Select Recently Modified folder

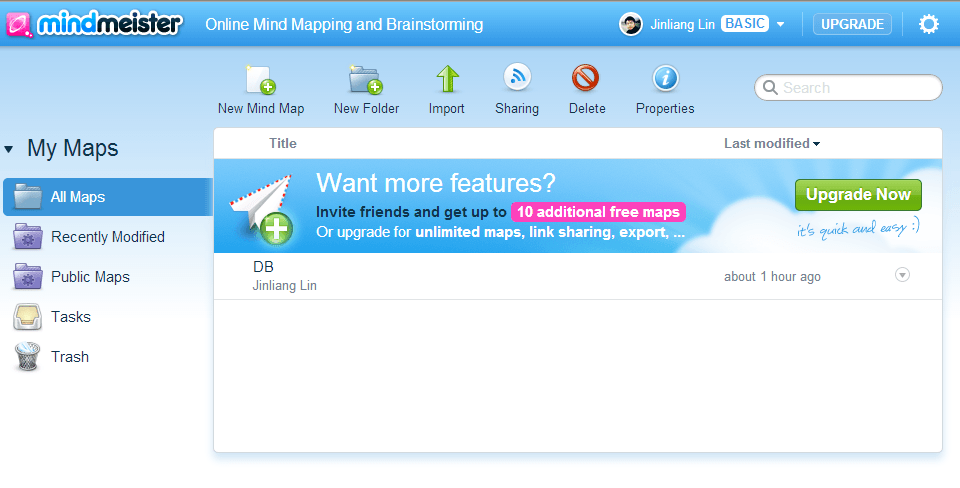[108, 237]
